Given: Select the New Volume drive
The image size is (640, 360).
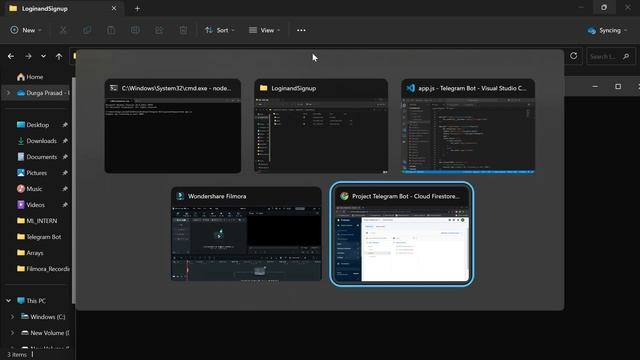Looking at the screenshot, I should 45,333.
